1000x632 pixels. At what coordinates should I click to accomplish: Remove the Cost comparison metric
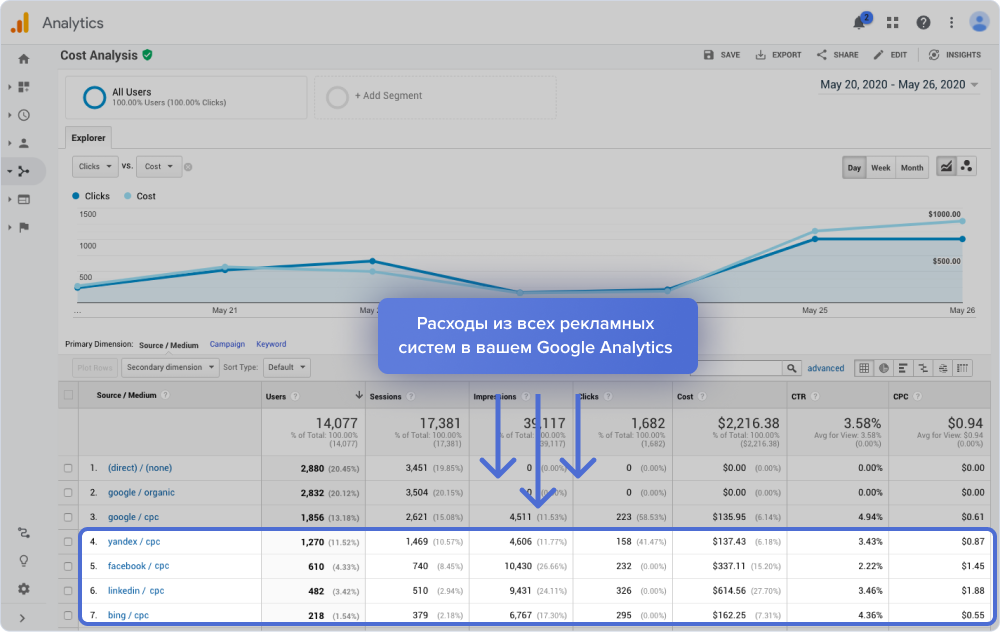tap(188, 167)
